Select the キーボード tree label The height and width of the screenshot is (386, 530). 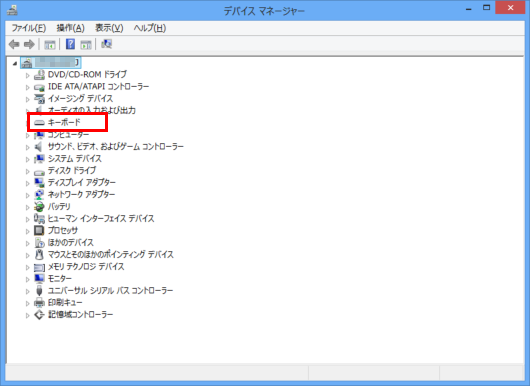(x=64, y=122)
